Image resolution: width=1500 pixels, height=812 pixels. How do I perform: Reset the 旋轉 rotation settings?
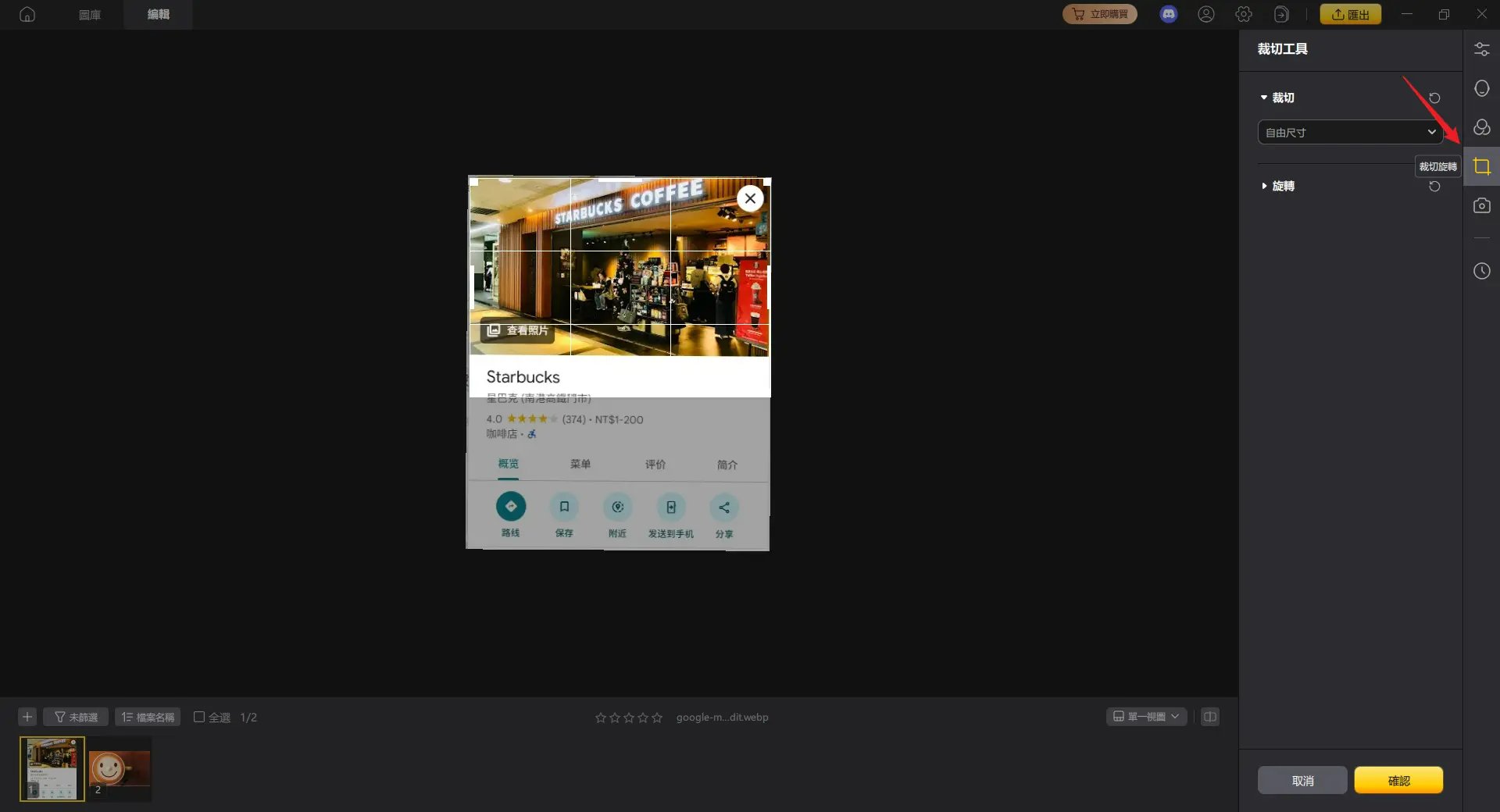pyautogui.click(x=1435, y=187)
